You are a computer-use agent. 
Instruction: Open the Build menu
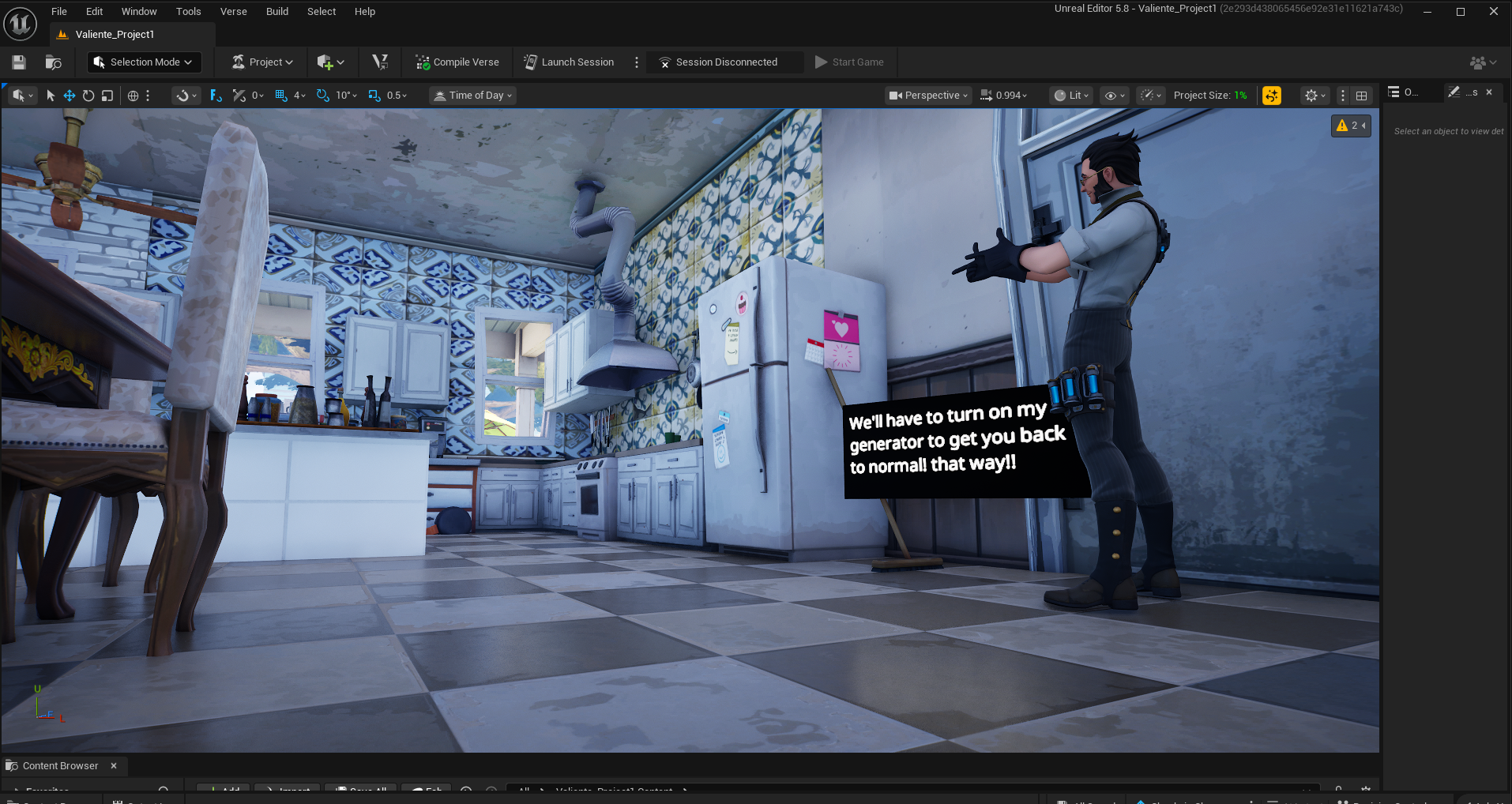tap(276, 12)
